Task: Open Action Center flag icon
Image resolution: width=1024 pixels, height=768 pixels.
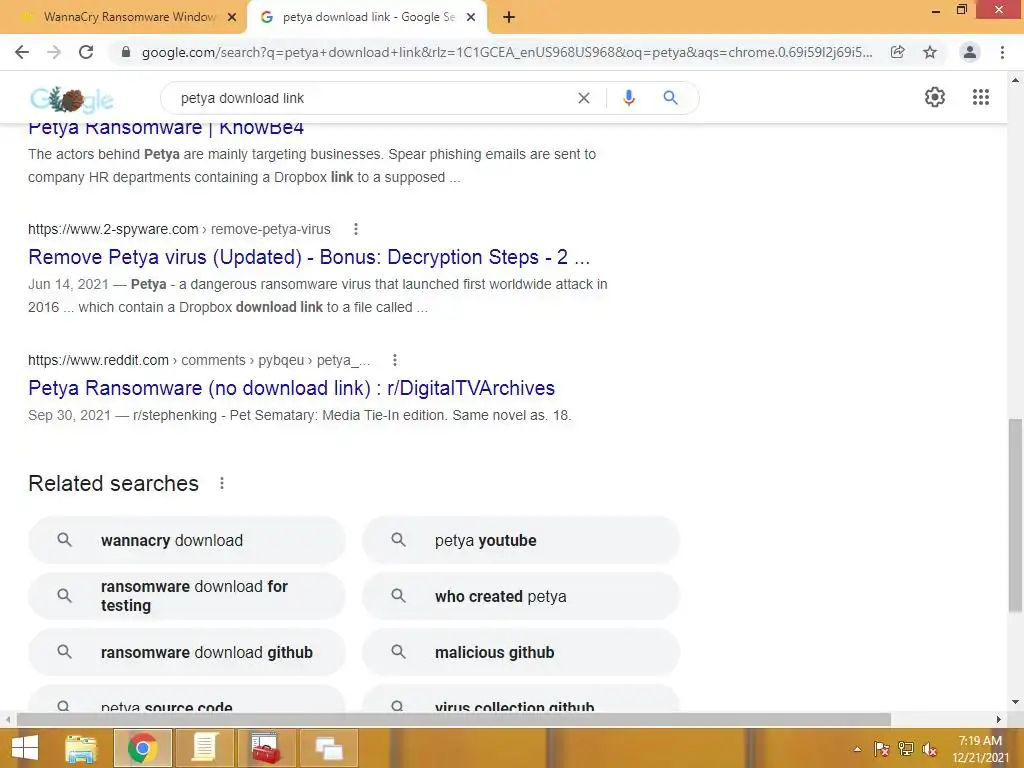Action: point(881,749)
